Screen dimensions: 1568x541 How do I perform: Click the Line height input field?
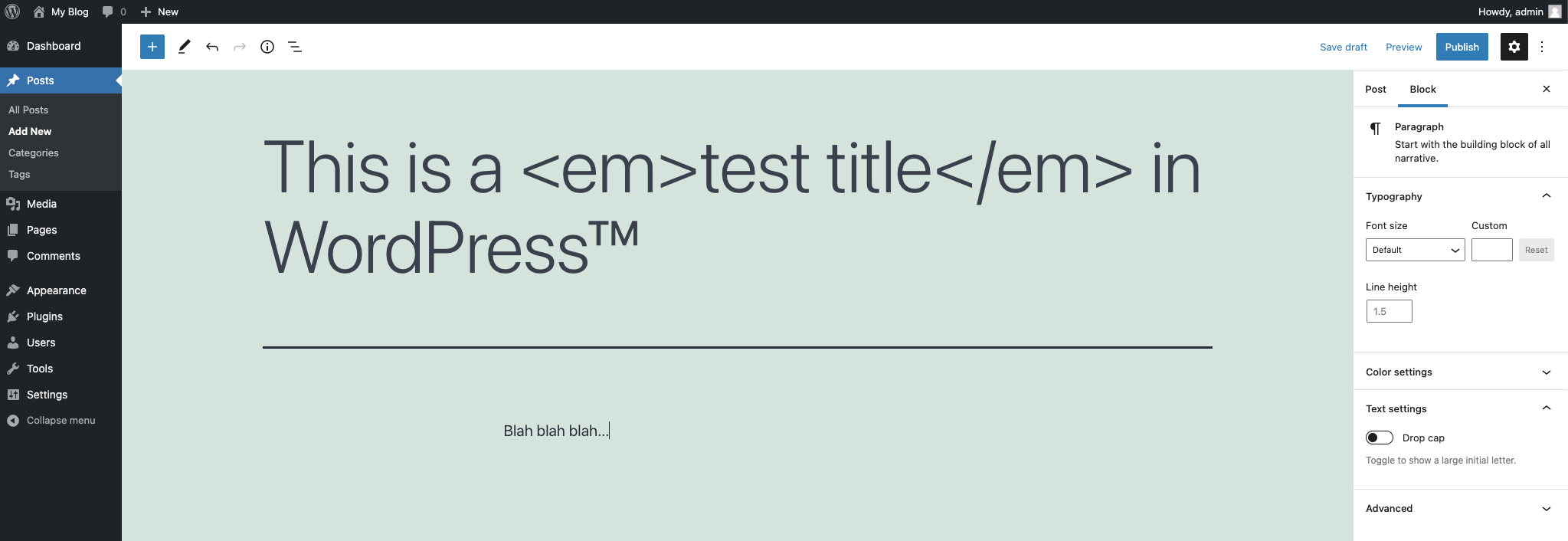click(x=1388, y=311)
